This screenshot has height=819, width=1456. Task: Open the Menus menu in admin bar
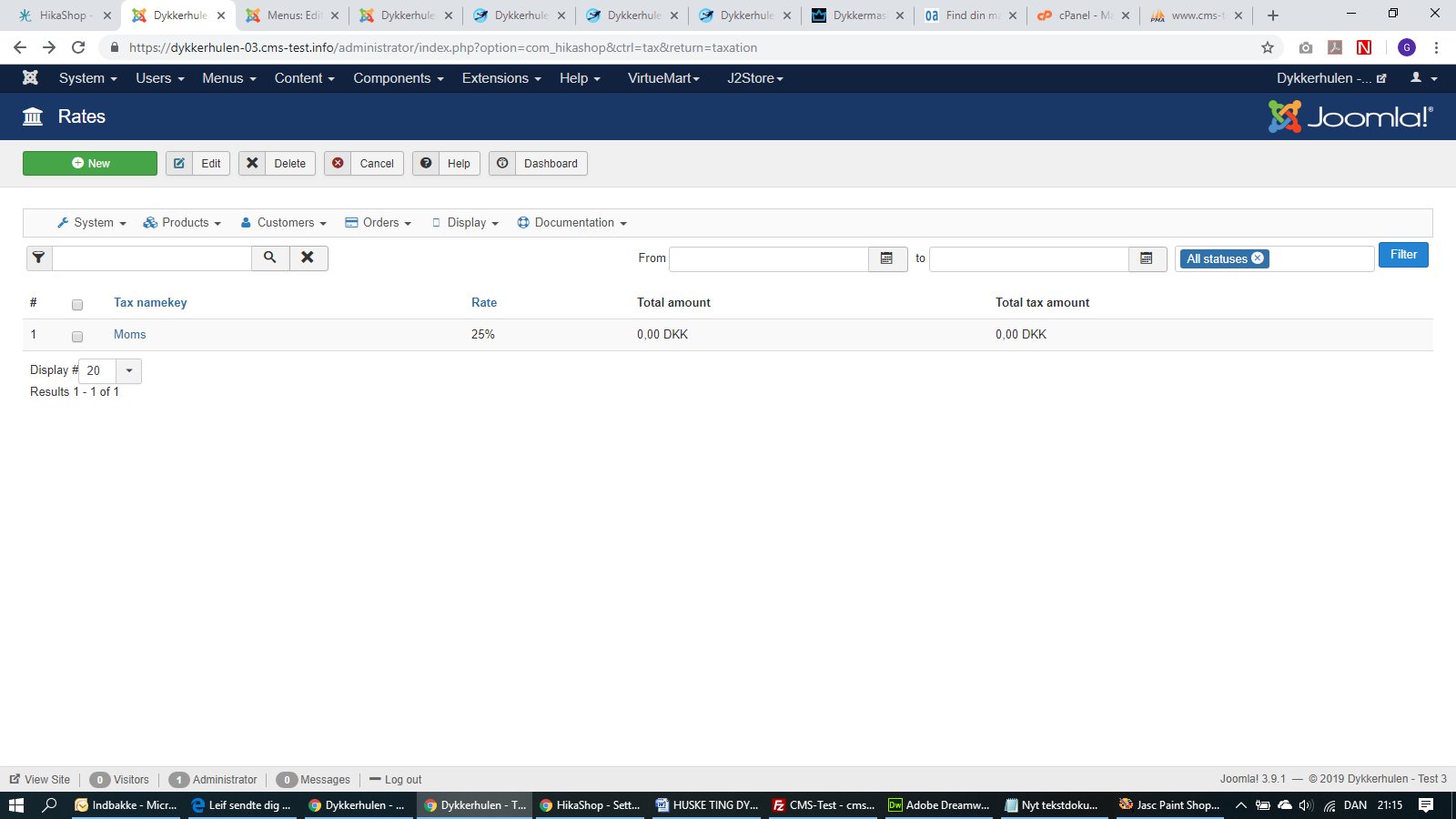click(229, 78)
